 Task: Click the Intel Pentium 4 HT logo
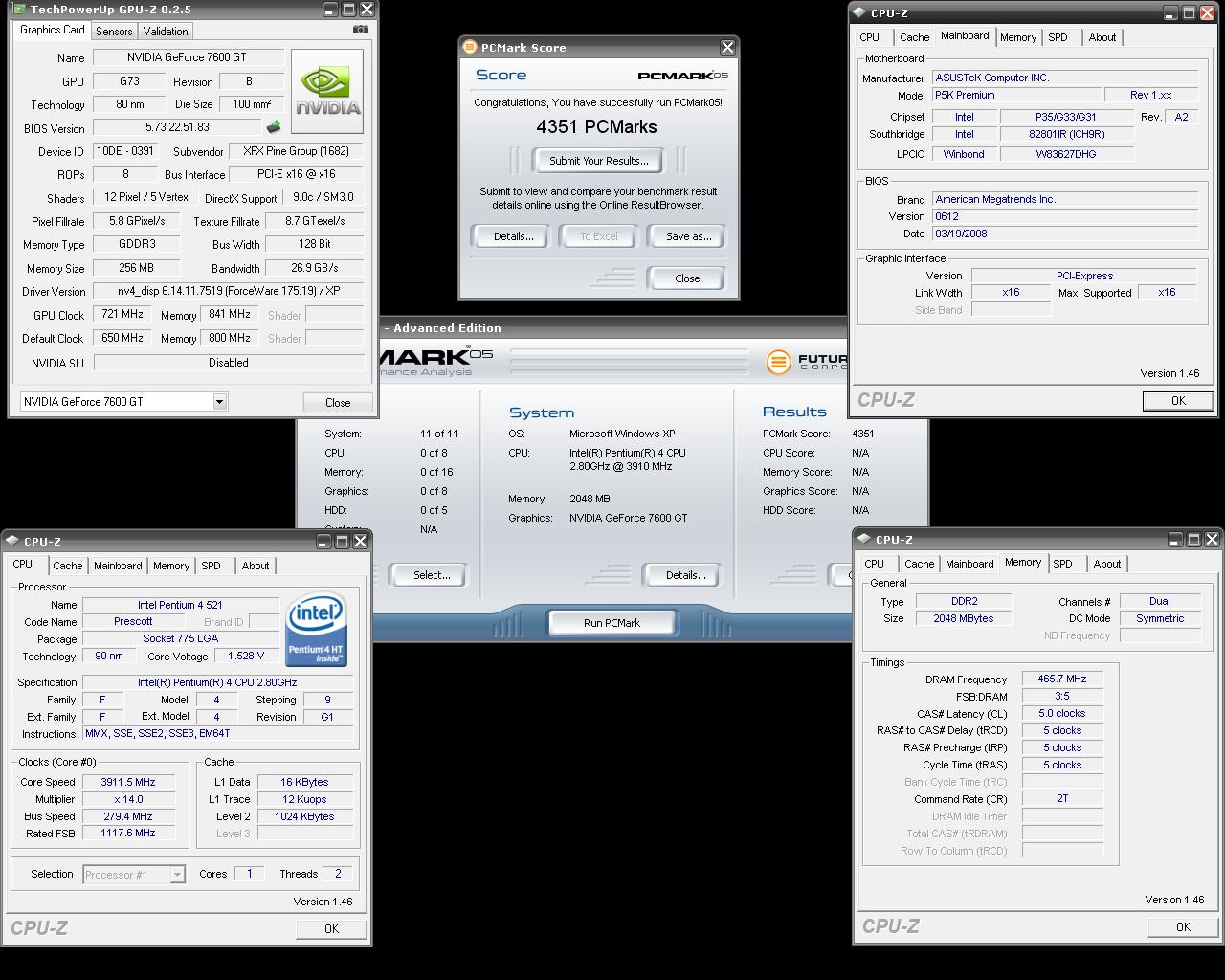(x=317, y=629)
